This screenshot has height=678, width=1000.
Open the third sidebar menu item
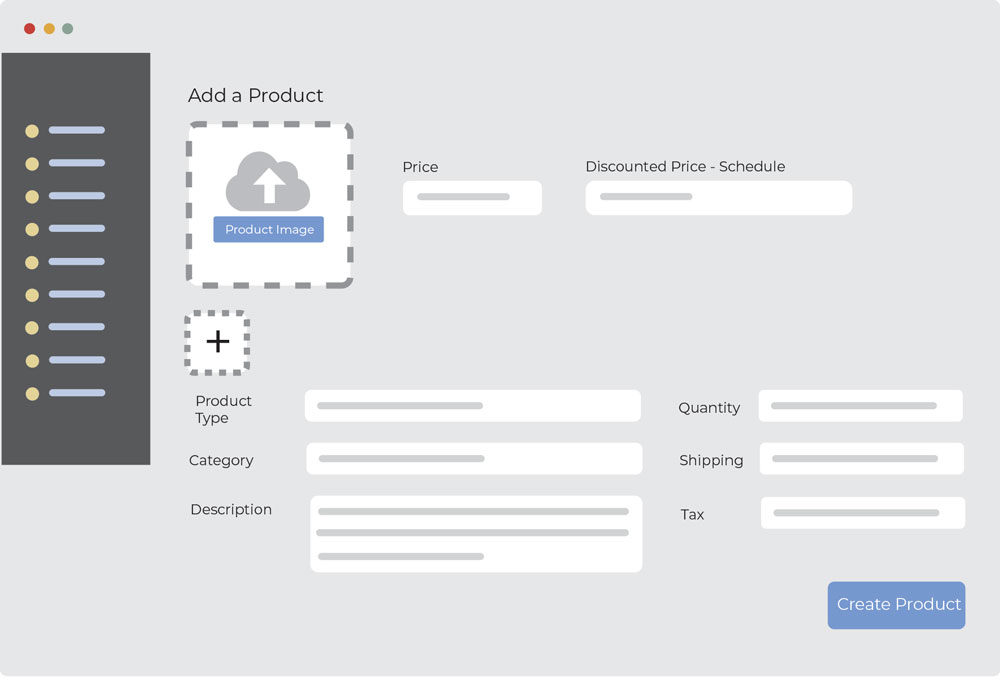(67, 196)
